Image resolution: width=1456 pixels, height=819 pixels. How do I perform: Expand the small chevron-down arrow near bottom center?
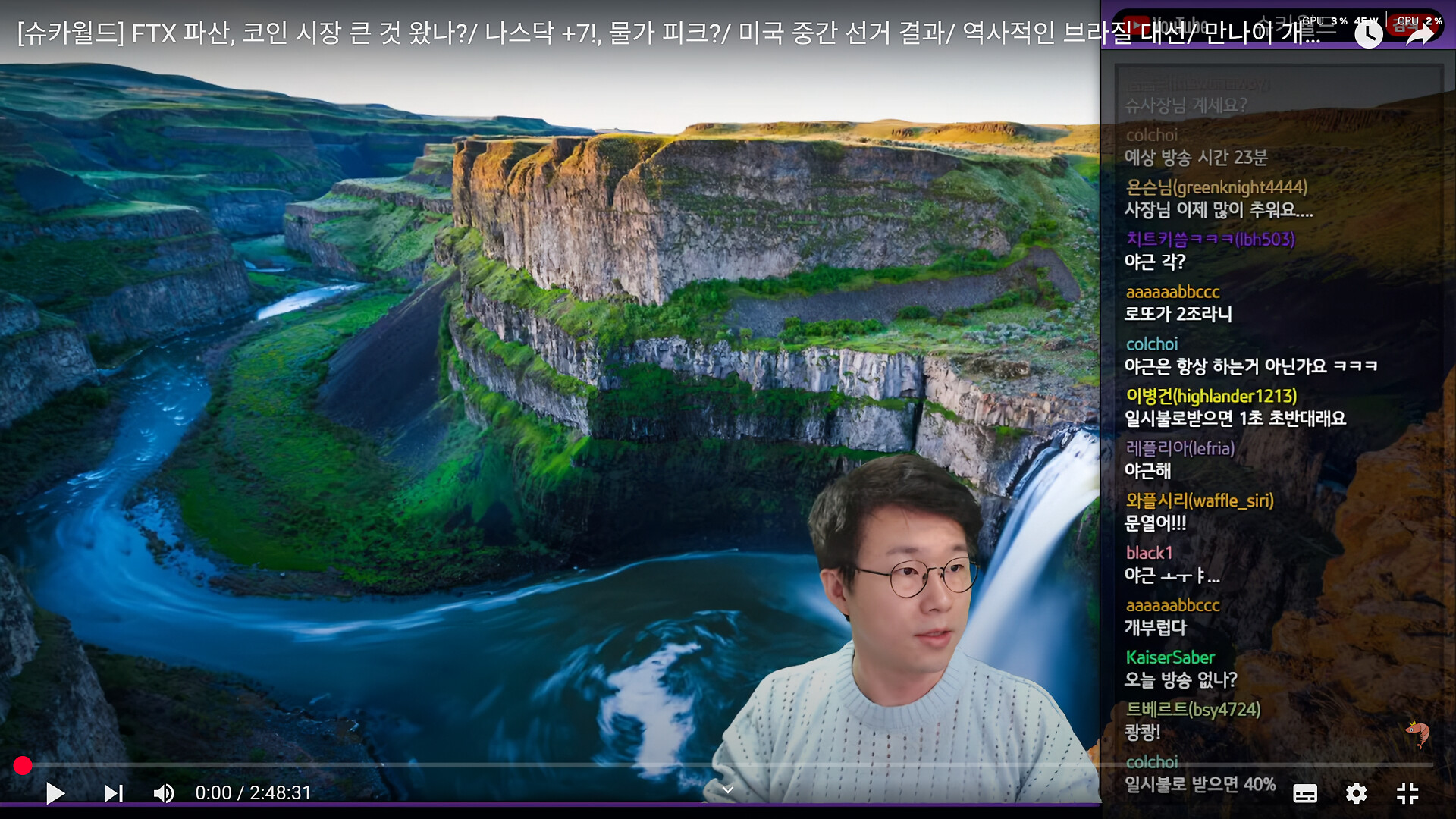727,790
